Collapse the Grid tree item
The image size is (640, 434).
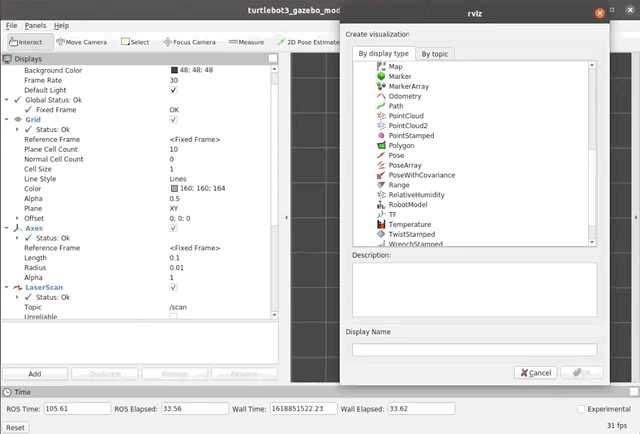(7, 119)
